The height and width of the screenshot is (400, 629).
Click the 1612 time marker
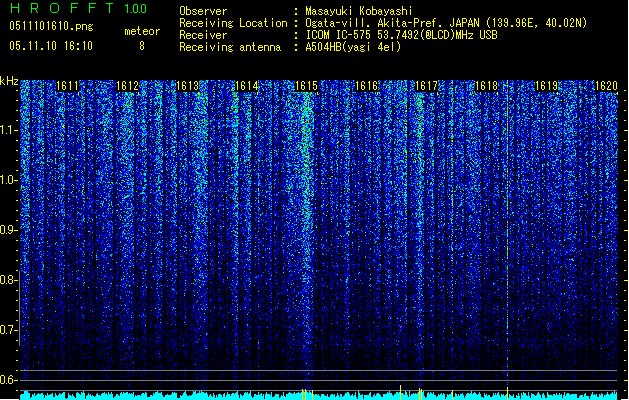tap(127, 86)
